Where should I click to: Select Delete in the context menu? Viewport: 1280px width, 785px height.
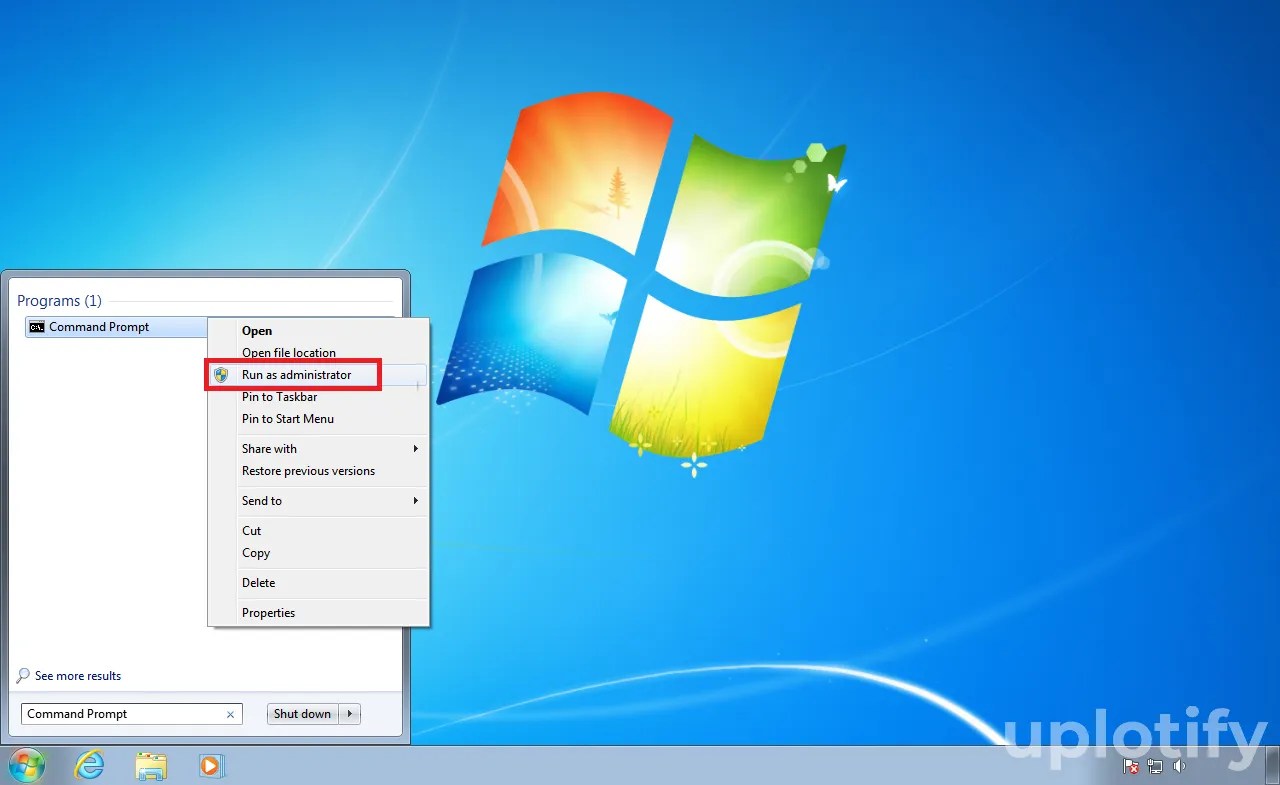tap(258, 582)
